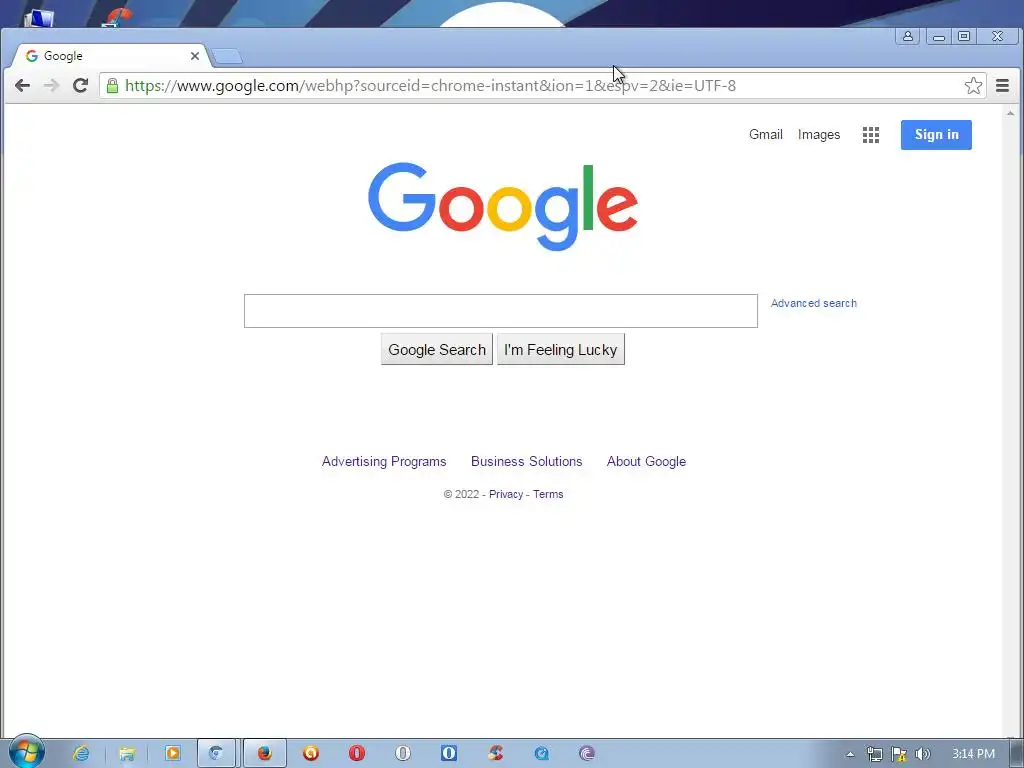This screenshot has width=1024, height=768.
Task: Launch red Opera from the taskbar
Action: click(x=357, y=753)
